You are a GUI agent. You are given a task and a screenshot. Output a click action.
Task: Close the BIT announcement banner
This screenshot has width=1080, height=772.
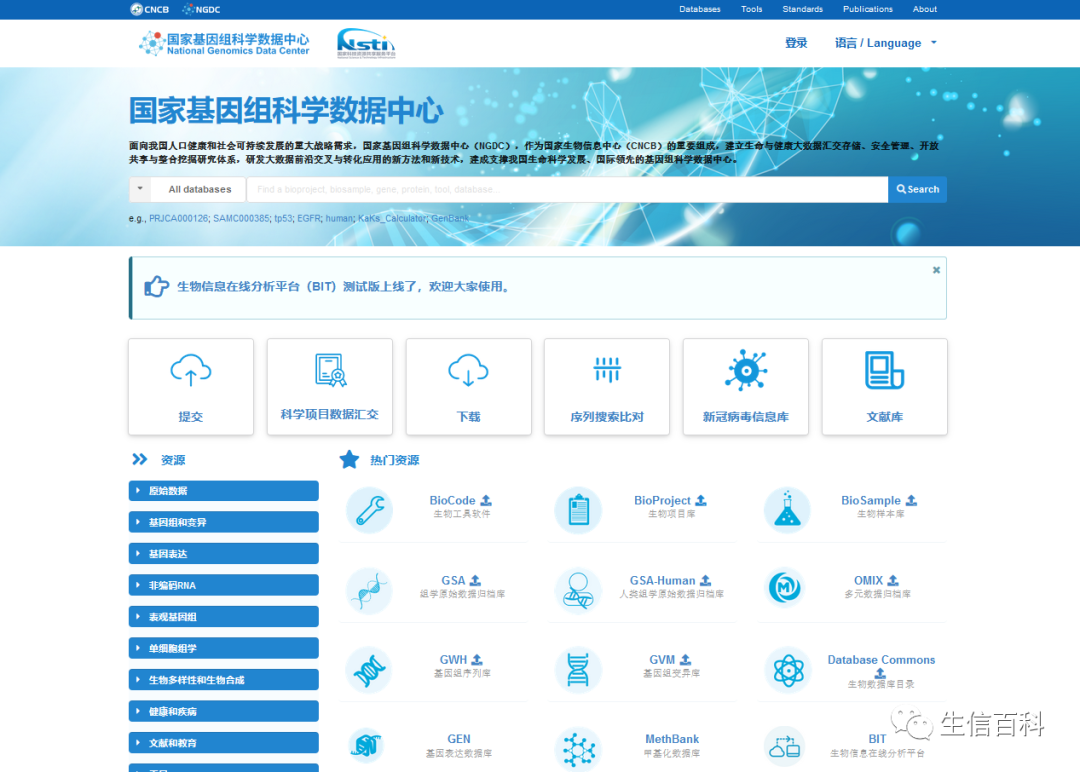coord(936,270)
